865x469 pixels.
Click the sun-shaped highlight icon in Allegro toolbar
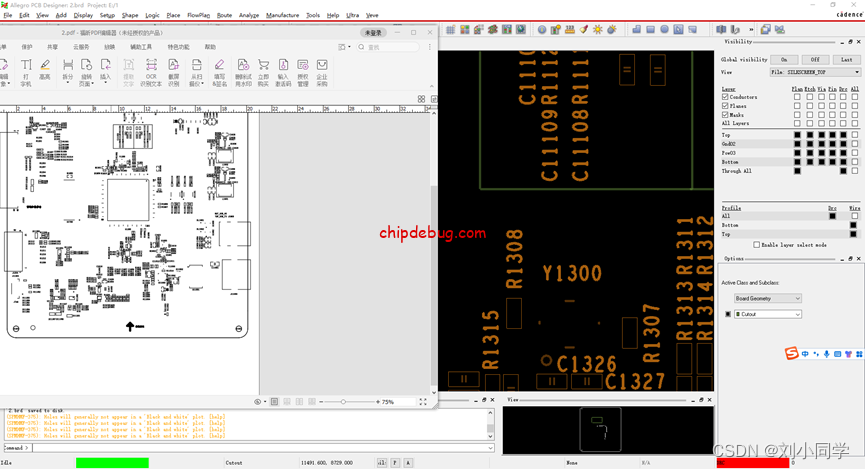point(598,29)
